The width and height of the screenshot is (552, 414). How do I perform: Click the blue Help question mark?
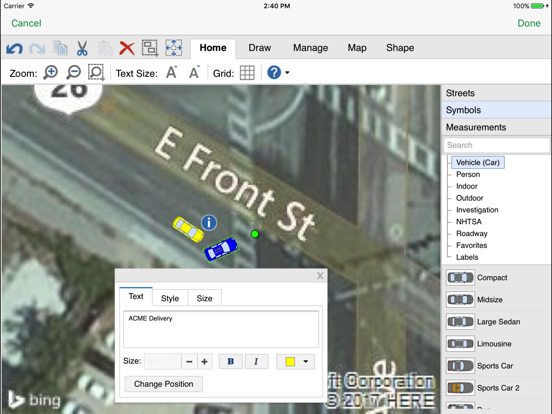[274, 73]
